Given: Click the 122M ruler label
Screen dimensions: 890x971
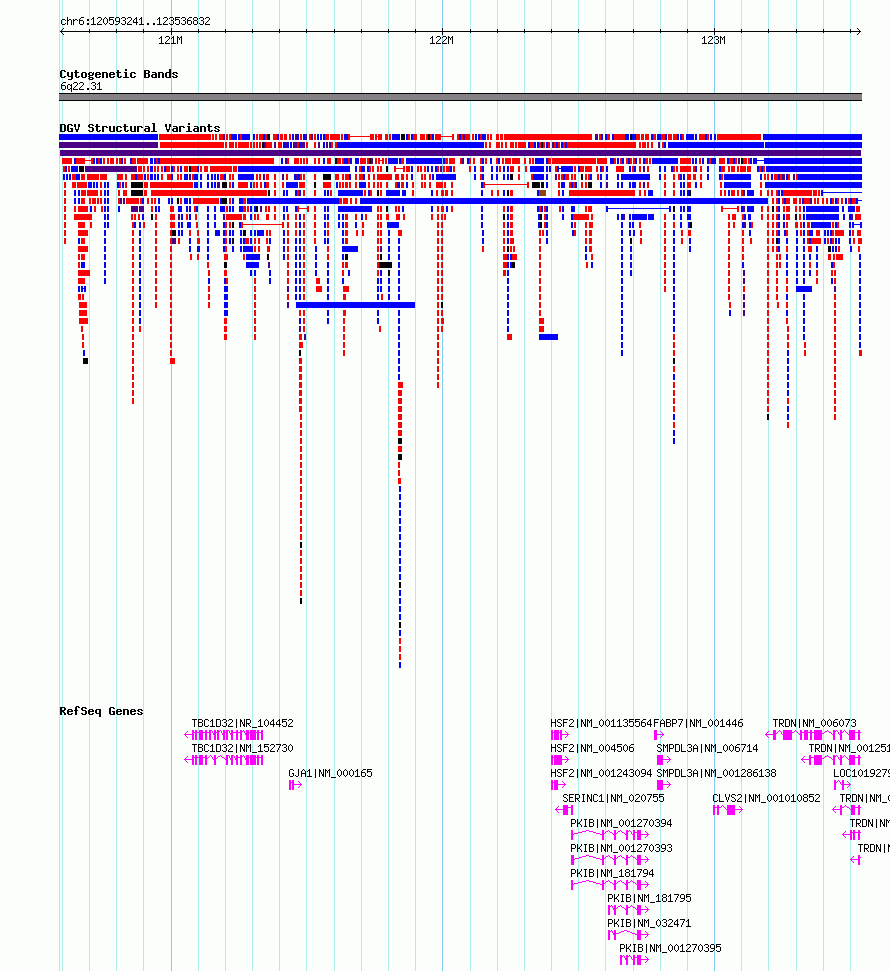Looking at the screenshot, I should point(441,40).
